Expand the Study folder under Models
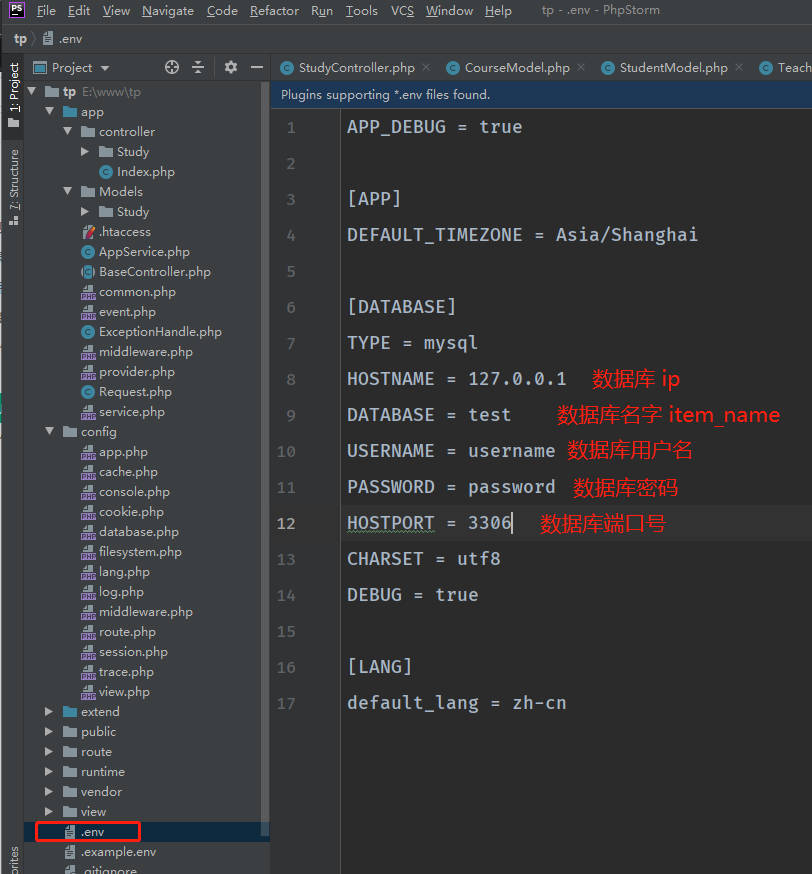Screen dimensions: 812x874 pos(85,211)
